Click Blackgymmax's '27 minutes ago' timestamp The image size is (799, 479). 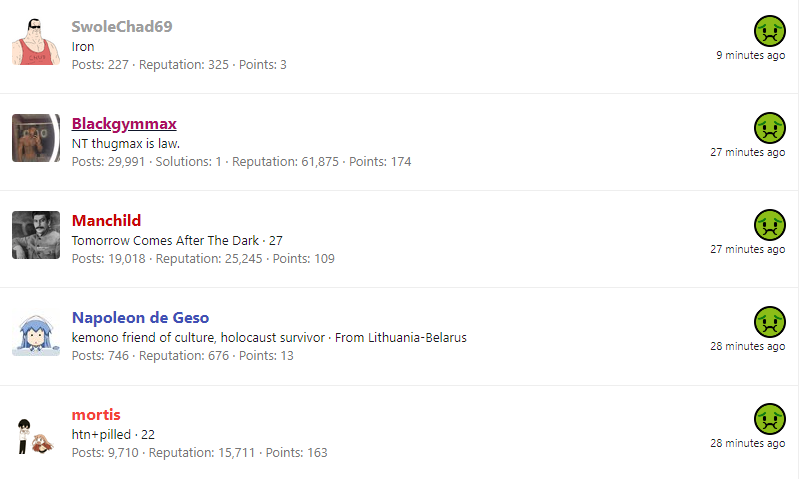748,152
